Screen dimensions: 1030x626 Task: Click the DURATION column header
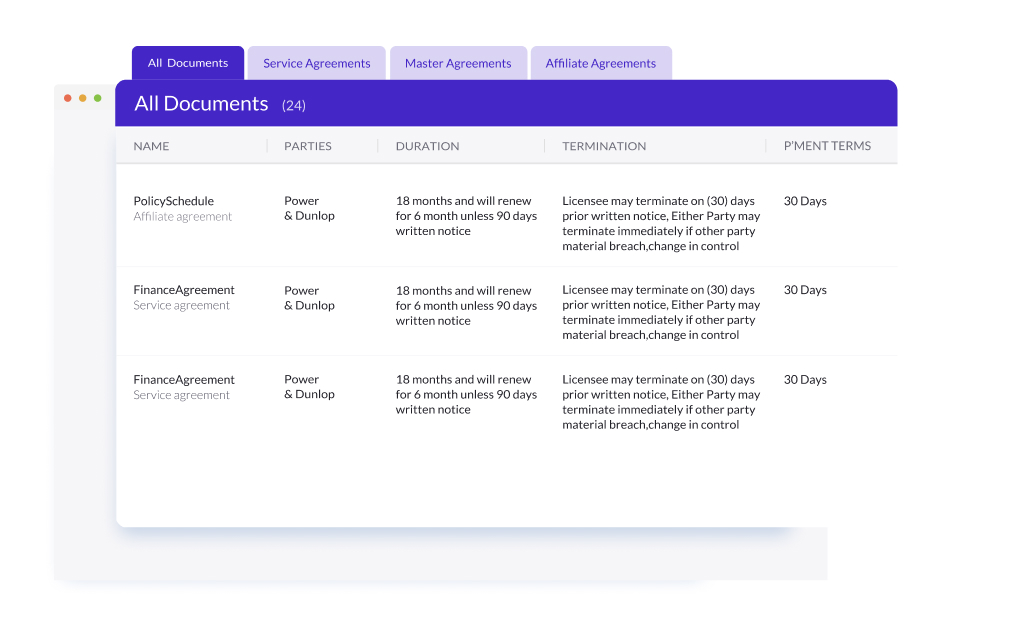point(427,146)
